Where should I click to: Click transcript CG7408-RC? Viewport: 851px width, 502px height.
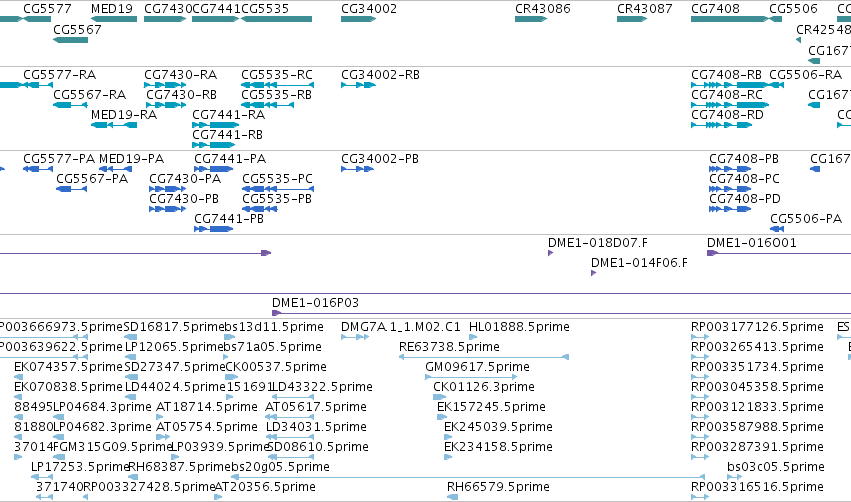pyautogui.click(x=730, y=105)
